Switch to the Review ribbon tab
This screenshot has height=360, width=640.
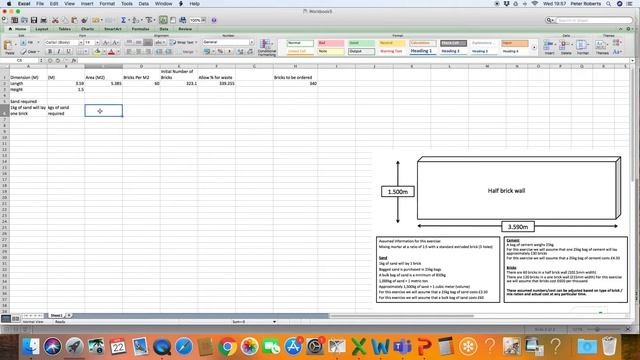pyautogui.click(x=185, y=29)
